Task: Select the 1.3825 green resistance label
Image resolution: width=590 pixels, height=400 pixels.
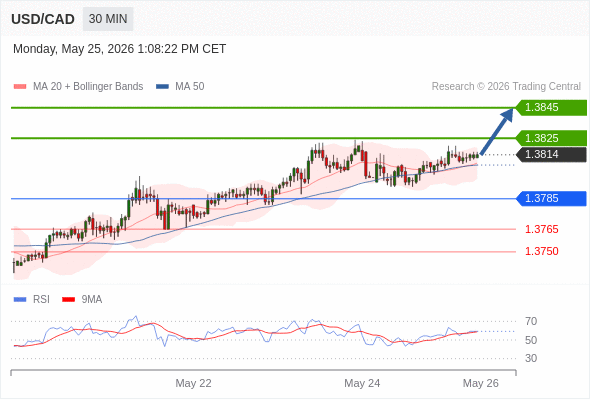Action: point(551,138)
